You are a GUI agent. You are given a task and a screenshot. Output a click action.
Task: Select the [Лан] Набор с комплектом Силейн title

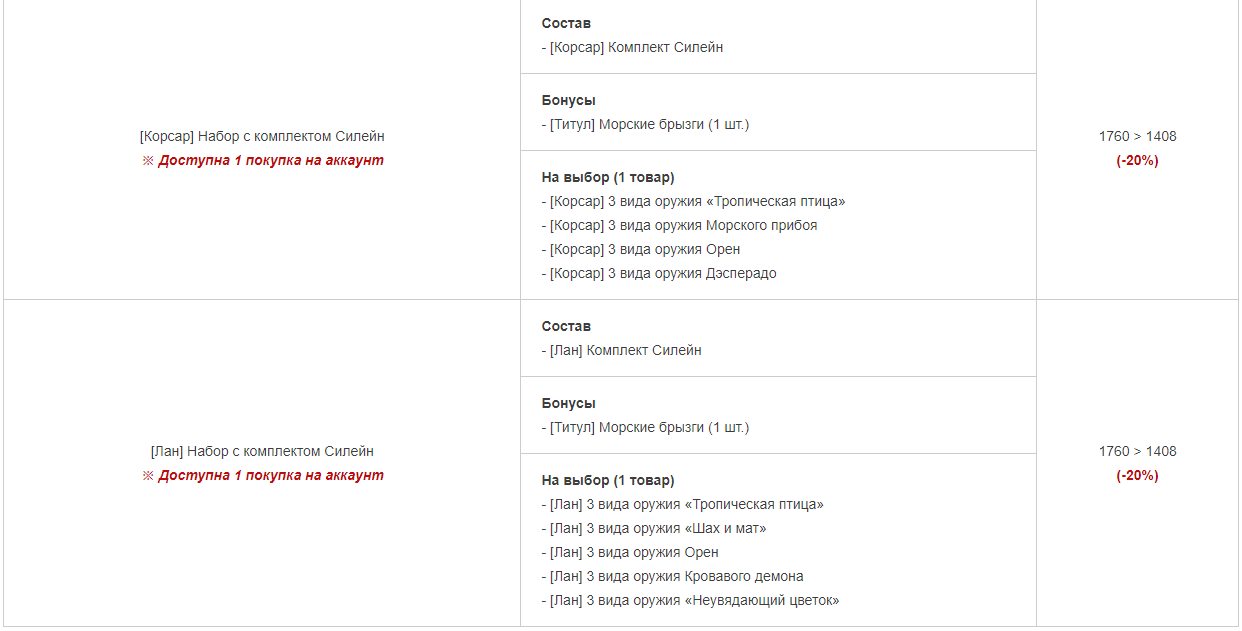(262, 451)
